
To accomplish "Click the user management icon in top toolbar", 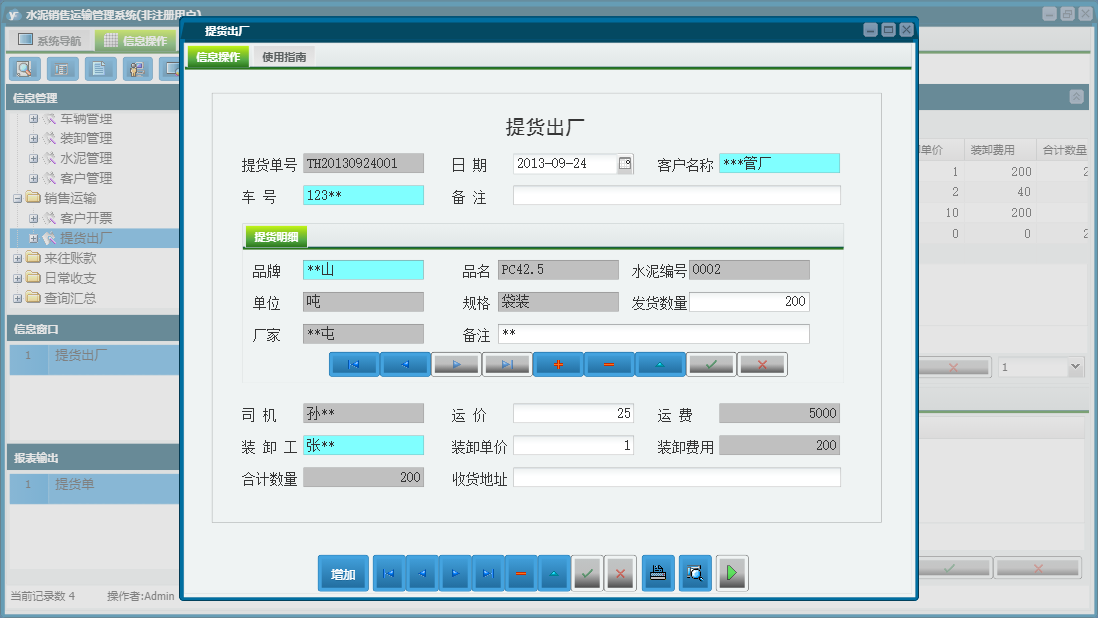I will pyautogui.click(x=138, y=69).
